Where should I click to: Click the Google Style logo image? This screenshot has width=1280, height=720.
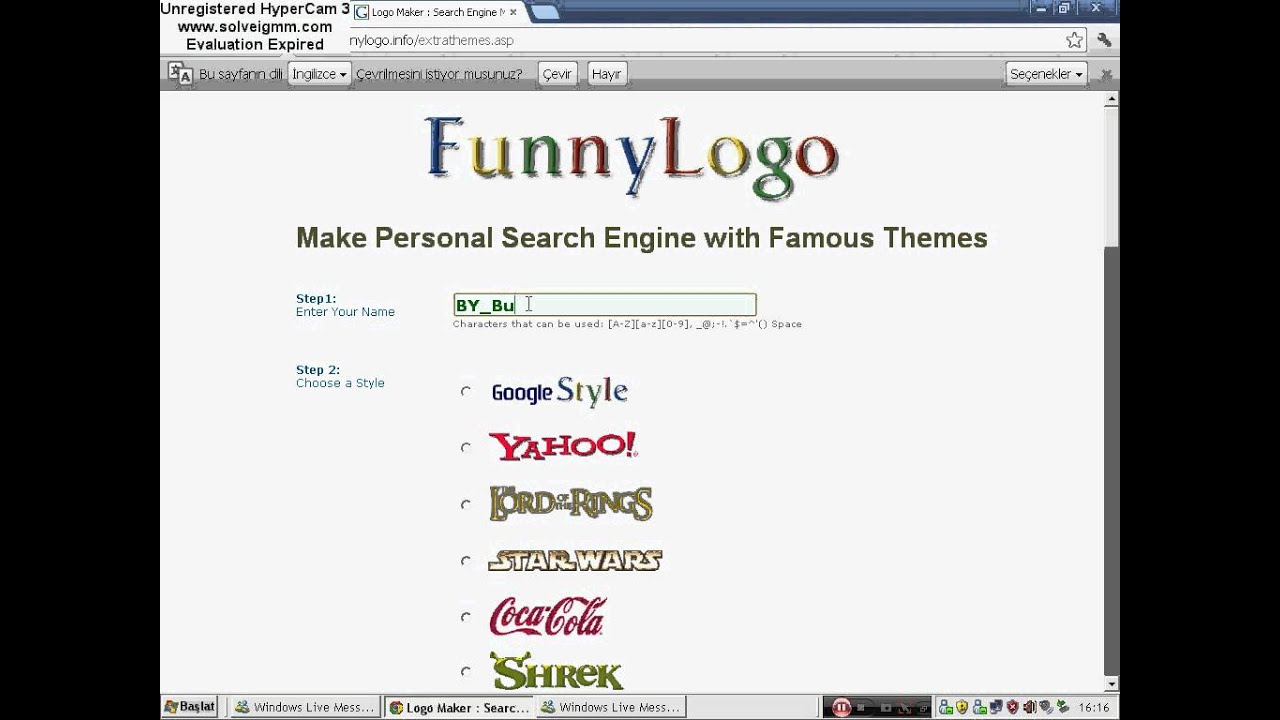click(x=559, y=391)
